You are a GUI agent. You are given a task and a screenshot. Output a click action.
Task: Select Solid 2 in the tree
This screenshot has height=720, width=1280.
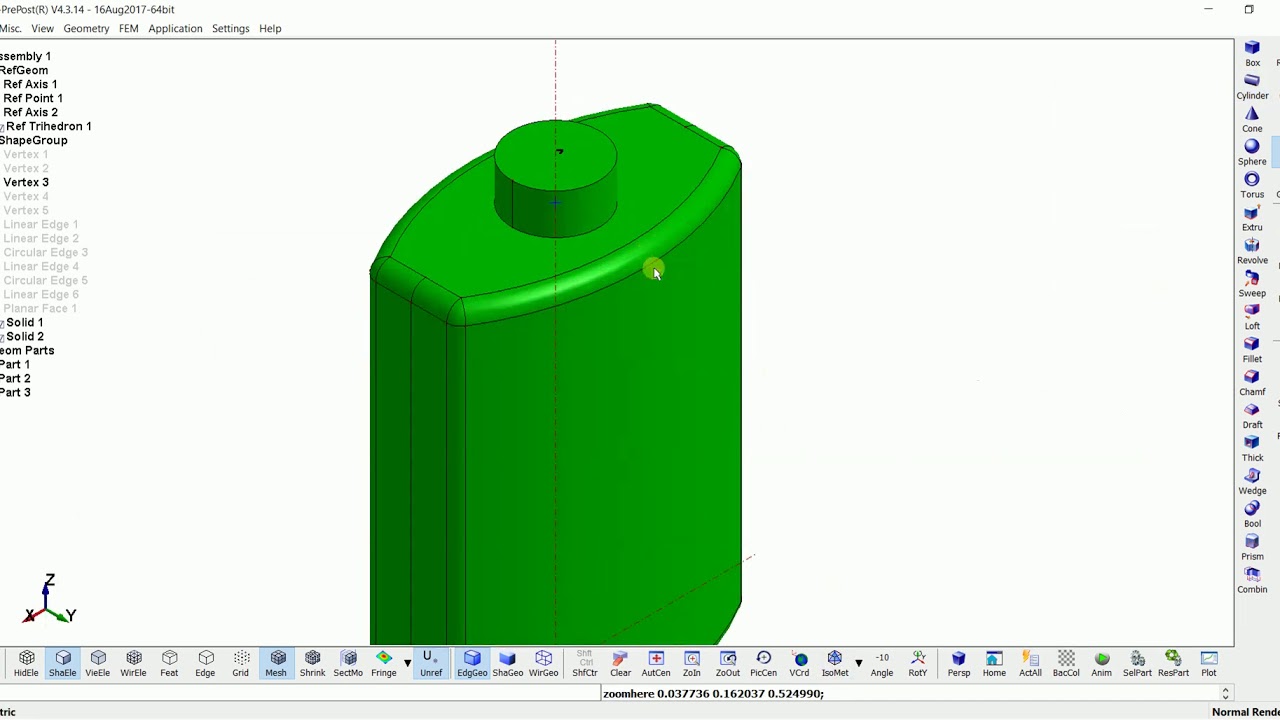[25, 336]
